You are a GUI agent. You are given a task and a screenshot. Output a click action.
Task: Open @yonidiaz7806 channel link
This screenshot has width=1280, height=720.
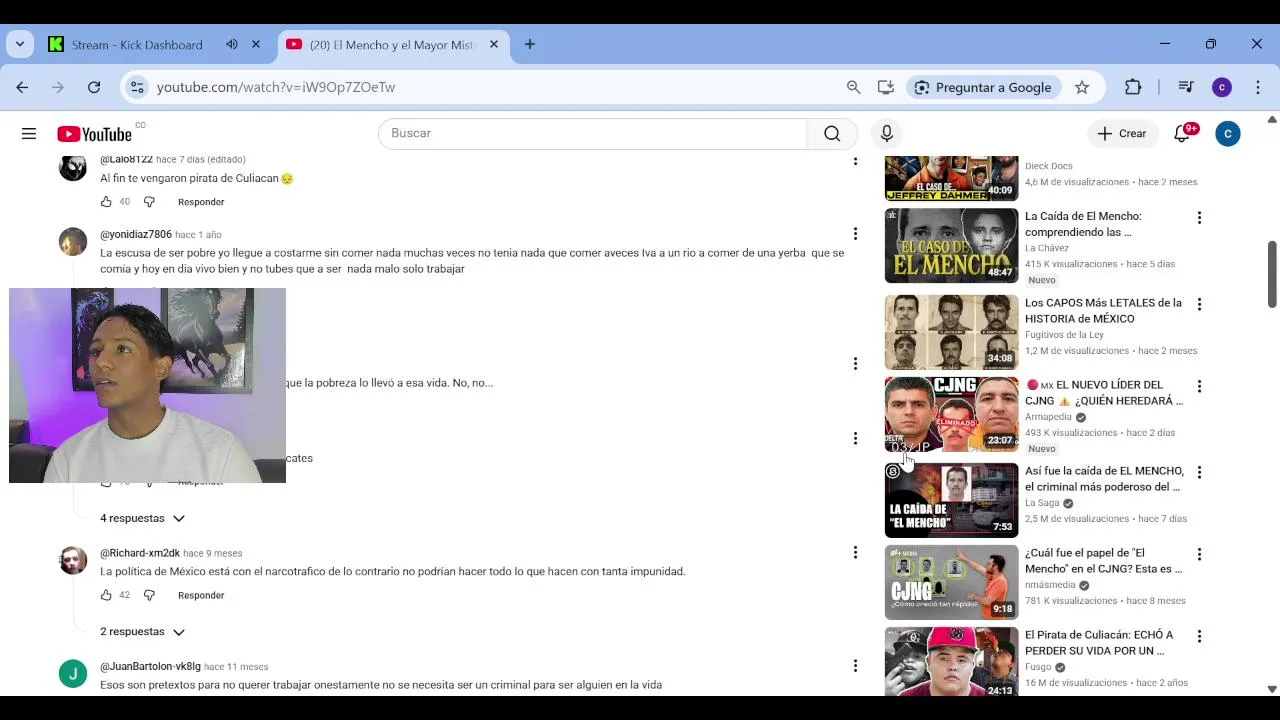point(136,235)
